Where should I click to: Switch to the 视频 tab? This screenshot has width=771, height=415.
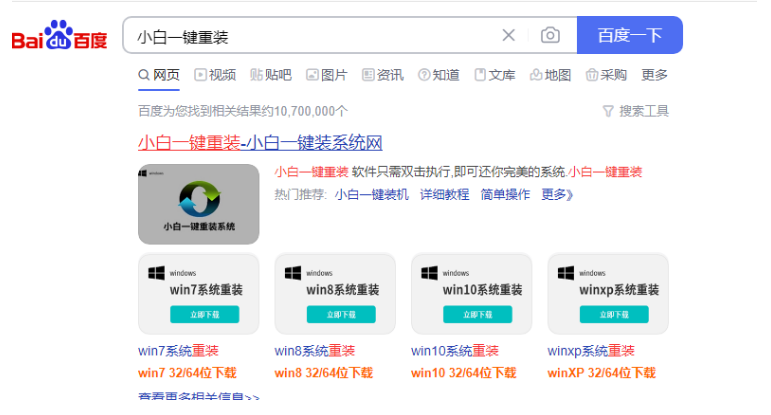(215, 75)
